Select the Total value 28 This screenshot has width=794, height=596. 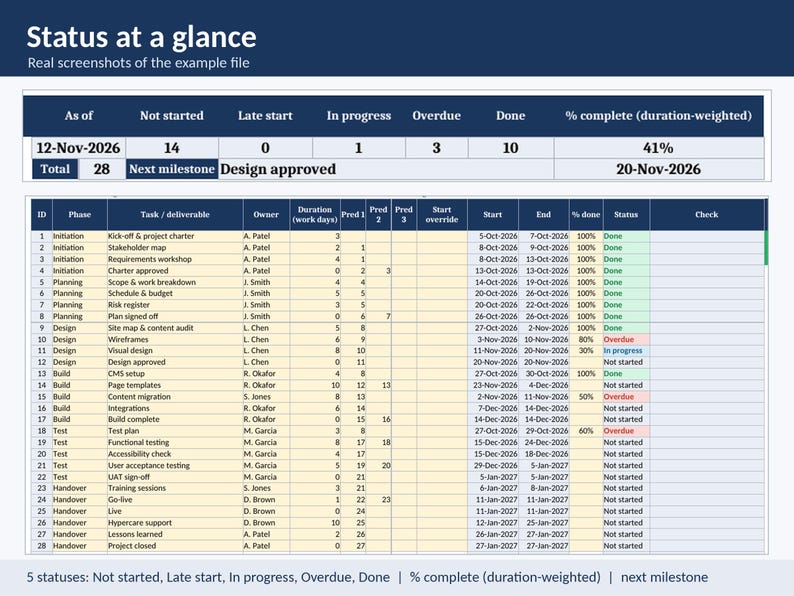(x=101, y=169)
